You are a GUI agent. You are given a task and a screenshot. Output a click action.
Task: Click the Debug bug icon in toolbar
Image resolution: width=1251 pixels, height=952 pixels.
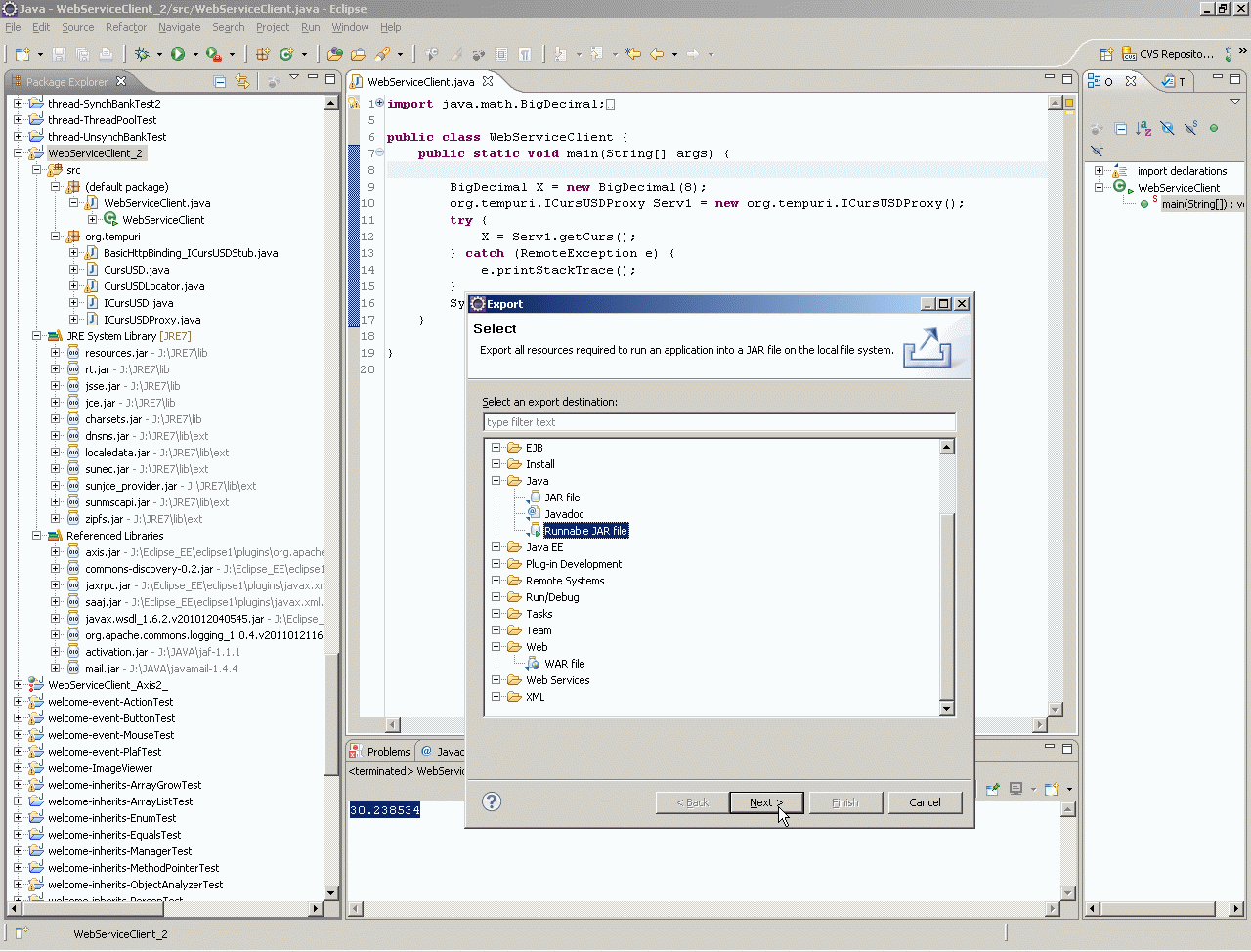[143, 55]
